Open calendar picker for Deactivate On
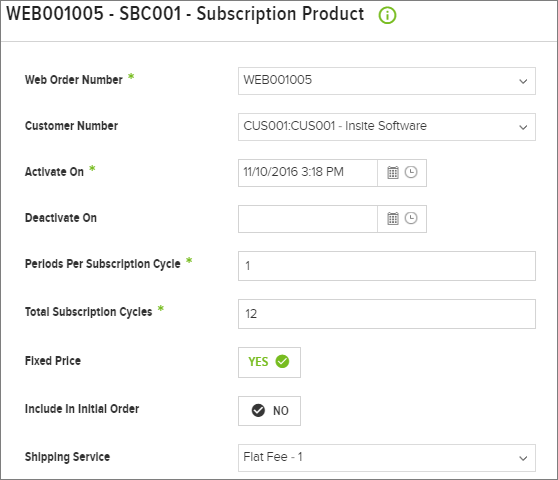The image size is (558, 480). point(393,218)
